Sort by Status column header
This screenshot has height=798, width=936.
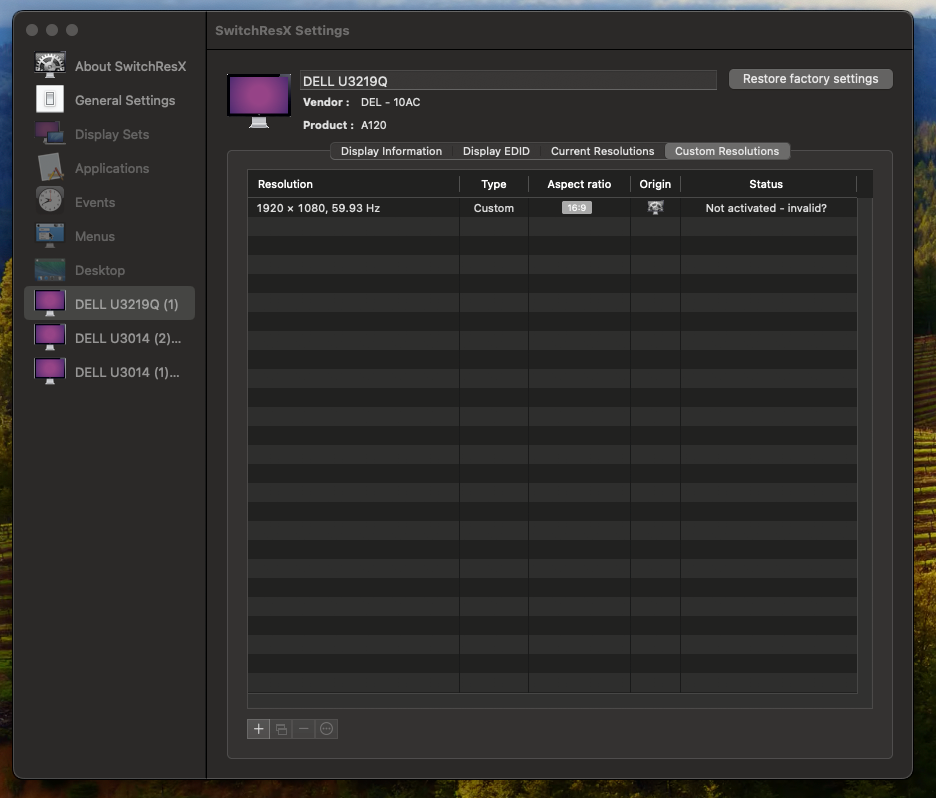pyautogui.click(x=766, y=184)
